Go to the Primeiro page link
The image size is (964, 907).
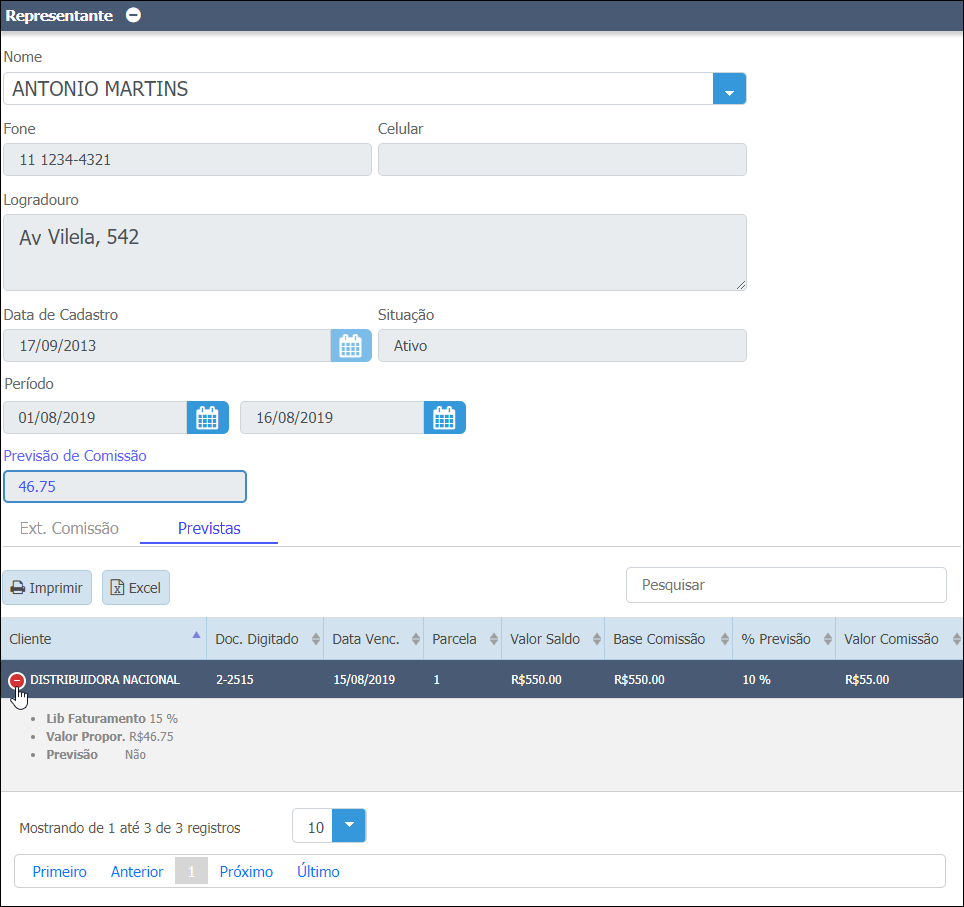click(59, 871)
